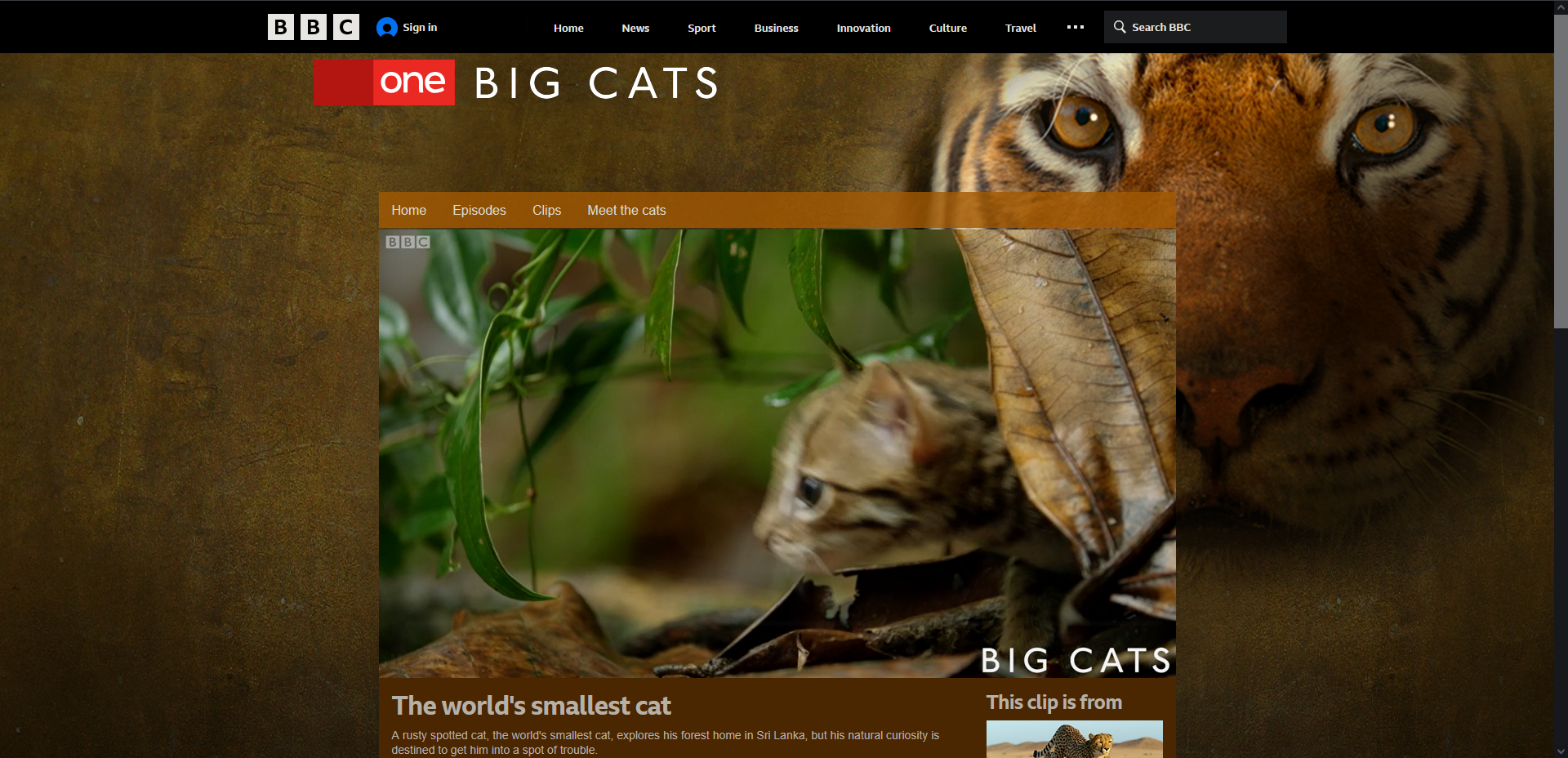The width and height of the screenshot is (1568, 758).
Task: Visit the Culture section
Action: [x=948, y=28]
